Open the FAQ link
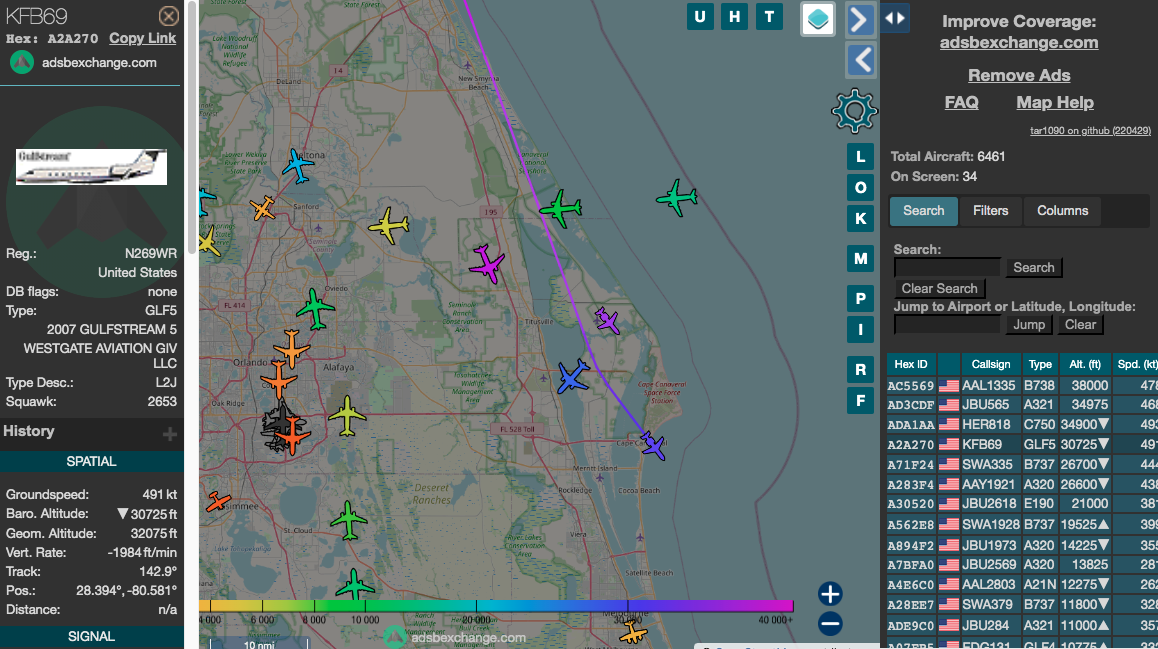This screenshot has width=1158, height=649. [x=962, y=103]
